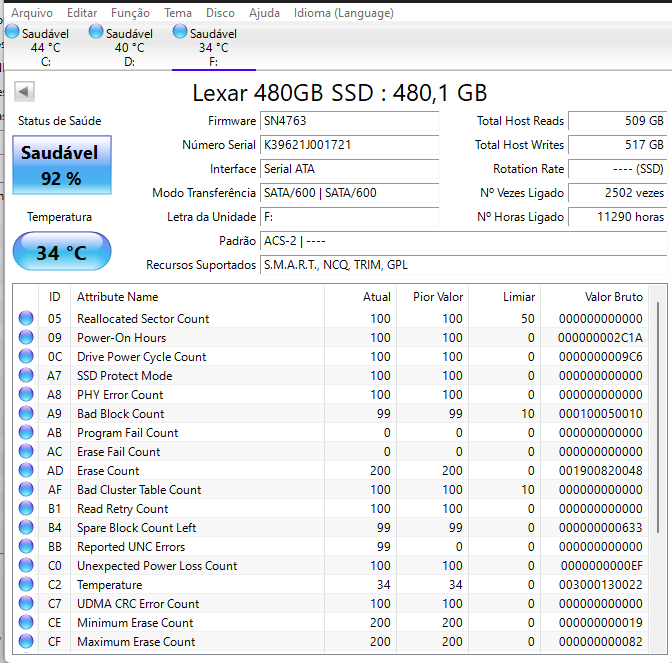This screenshot has width=672, height=663.
Task: Select the Power-On Hours raw value 000000002C1A
Action: tap(600, 338)
